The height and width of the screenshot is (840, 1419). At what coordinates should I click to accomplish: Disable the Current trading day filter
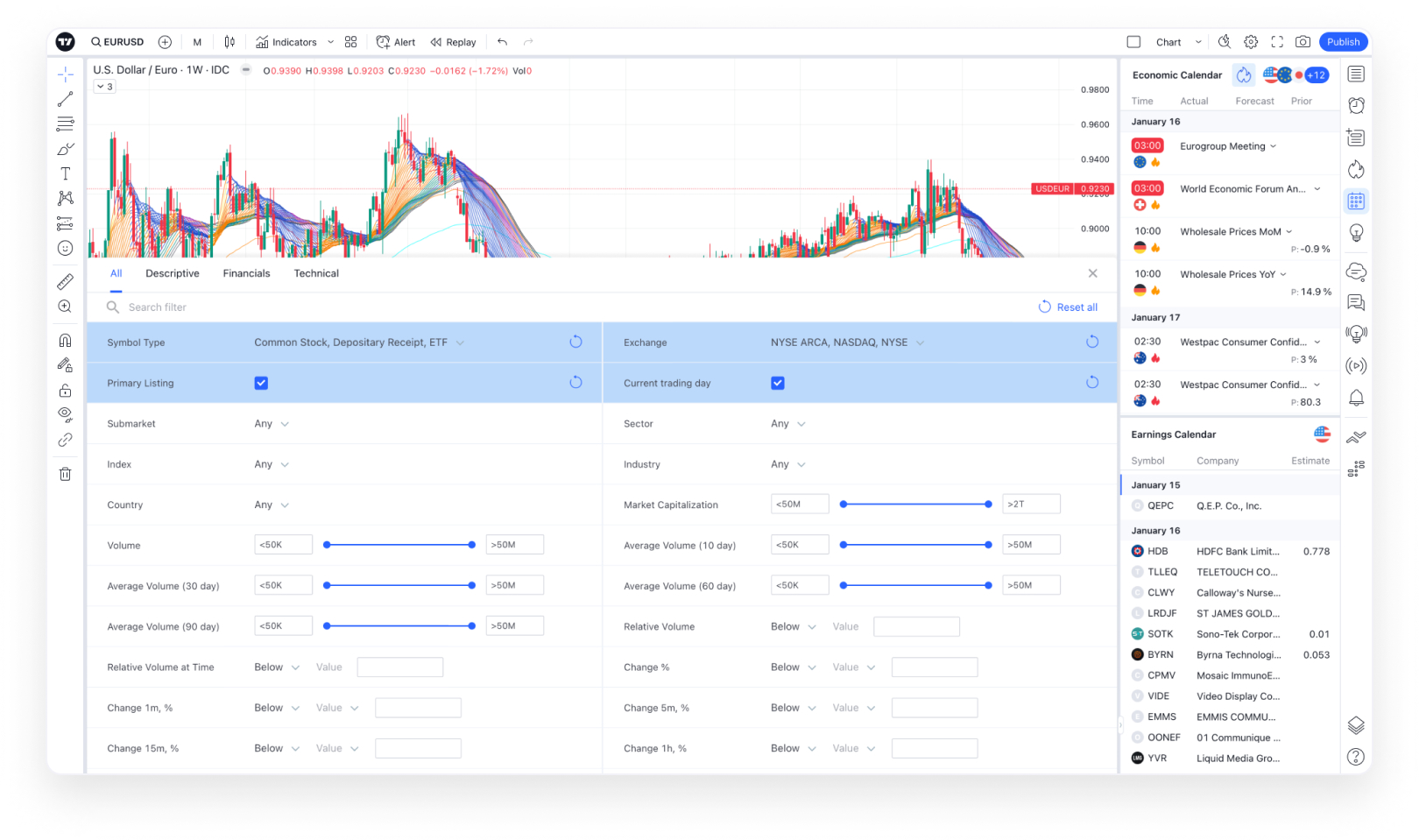tap(778, 383)
